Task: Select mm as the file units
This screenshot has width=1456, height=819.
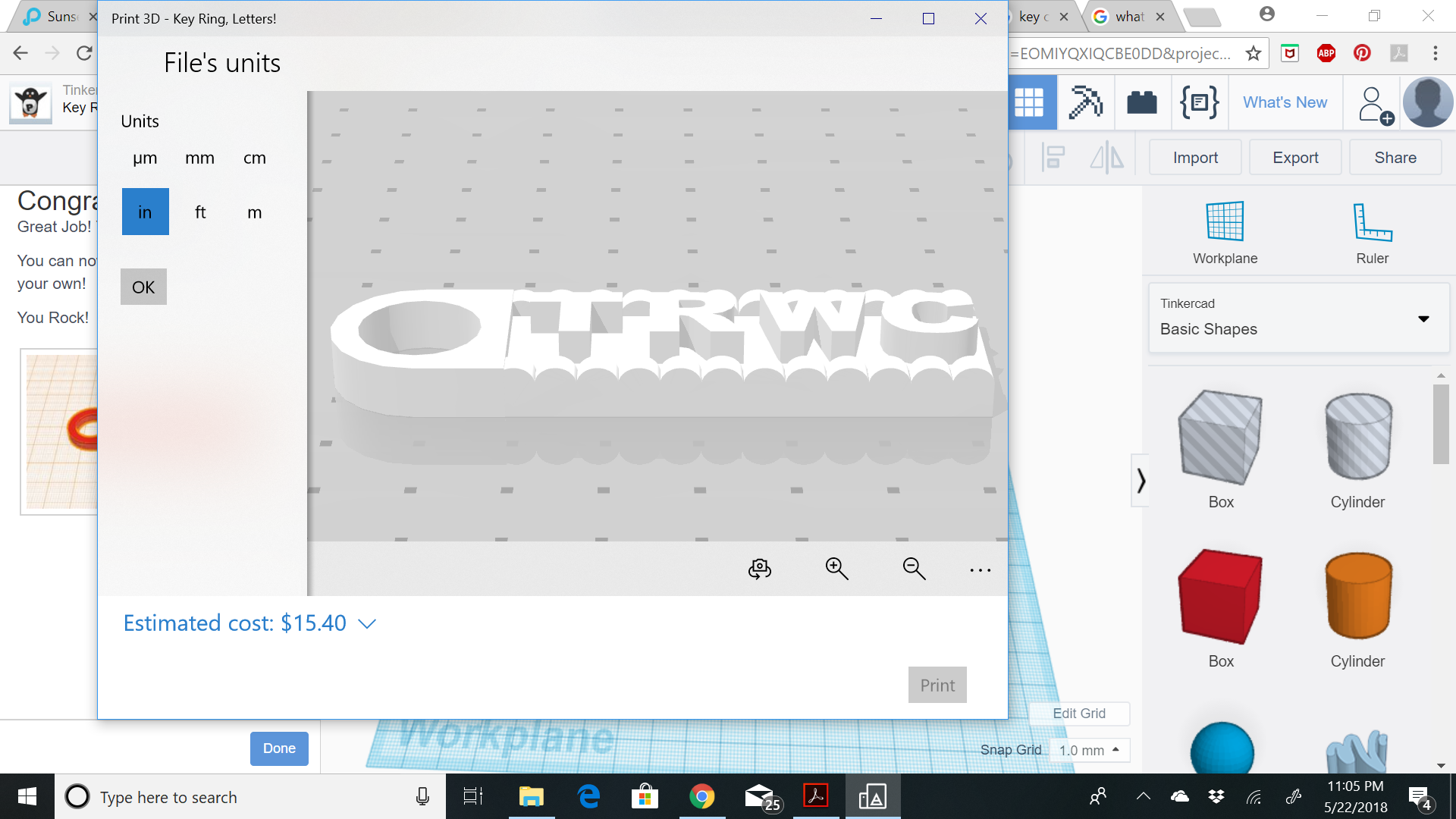Action: (199, 158)
